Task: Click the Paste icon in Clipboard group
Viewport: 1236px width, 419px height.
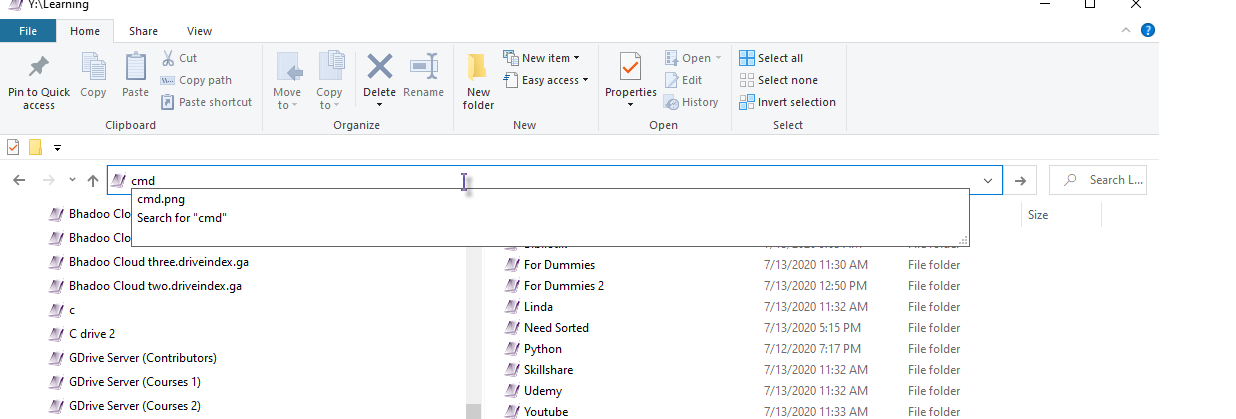Action: pos(135,68)
